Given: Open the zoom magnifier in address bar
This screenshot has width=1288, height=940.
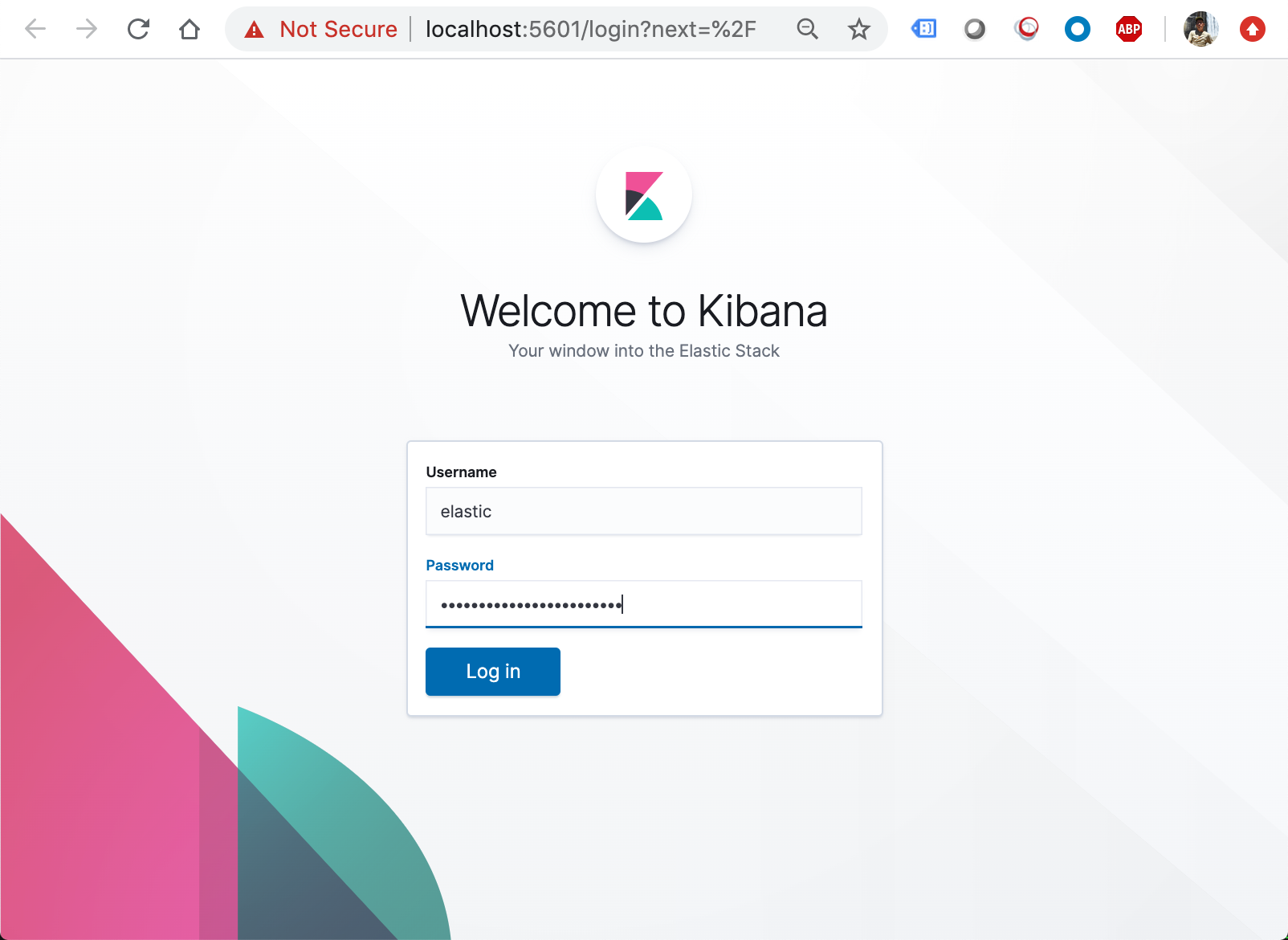Looking at the screenshot, I should click(x=807, y=30).
